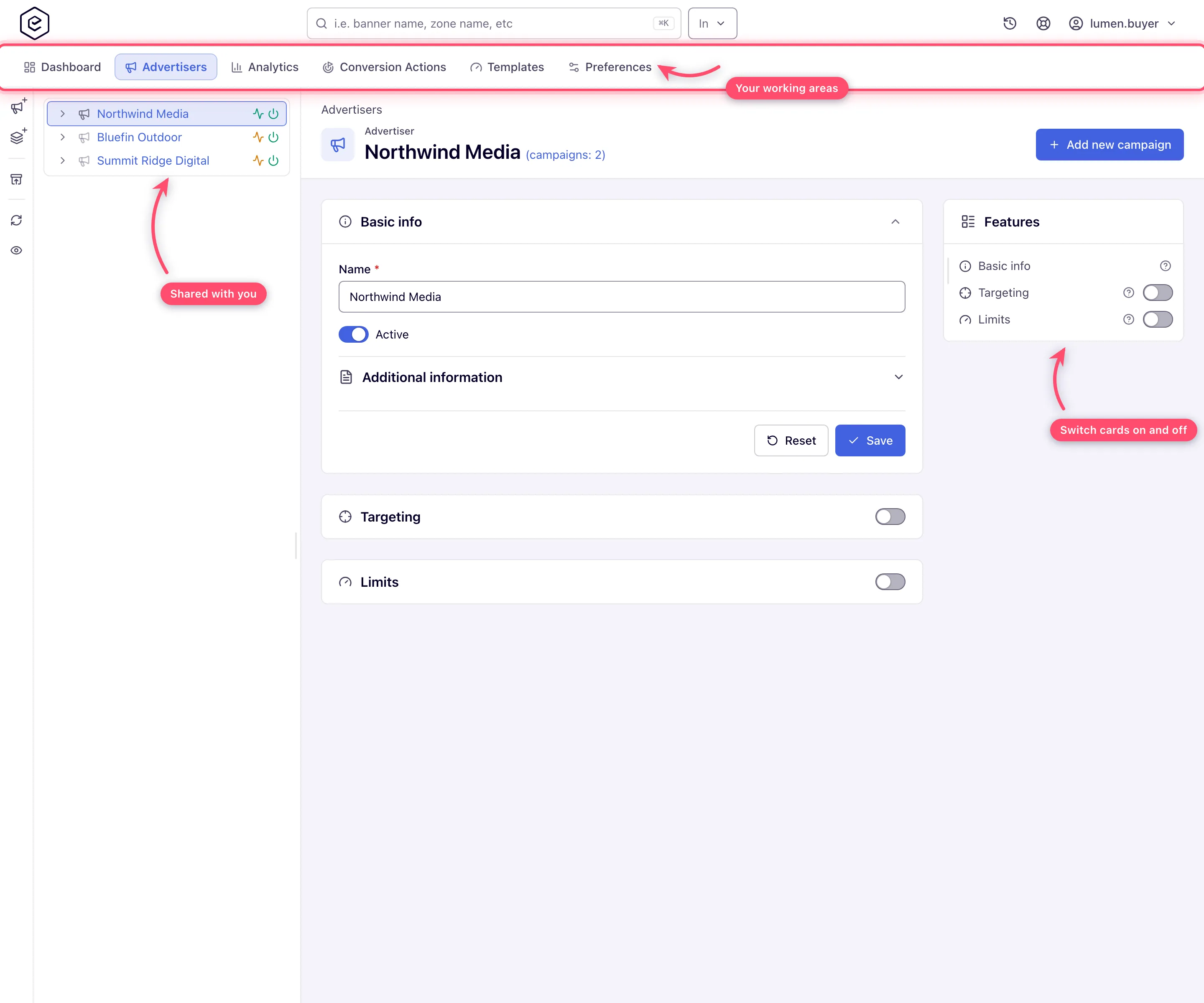Toggle the Active switch off
This screenshot has width=1204, height=1003.
point(353,334)
